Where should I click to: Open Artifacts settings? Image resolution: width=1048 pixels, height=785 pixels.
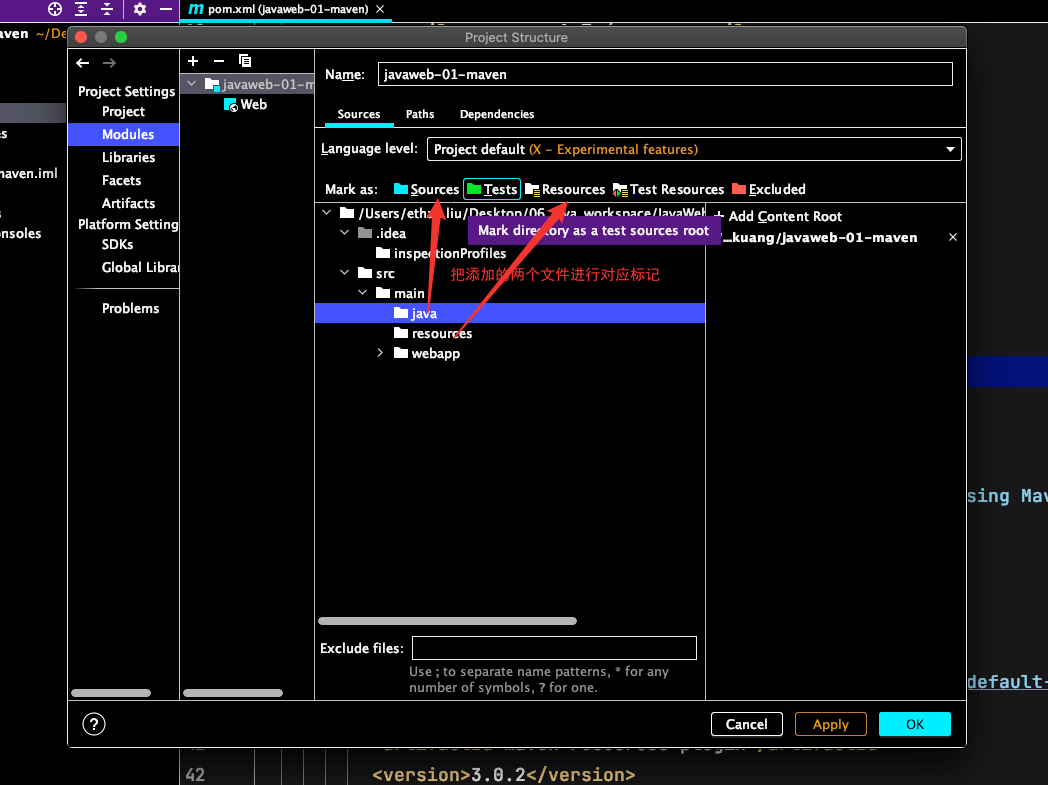(128, 203)
